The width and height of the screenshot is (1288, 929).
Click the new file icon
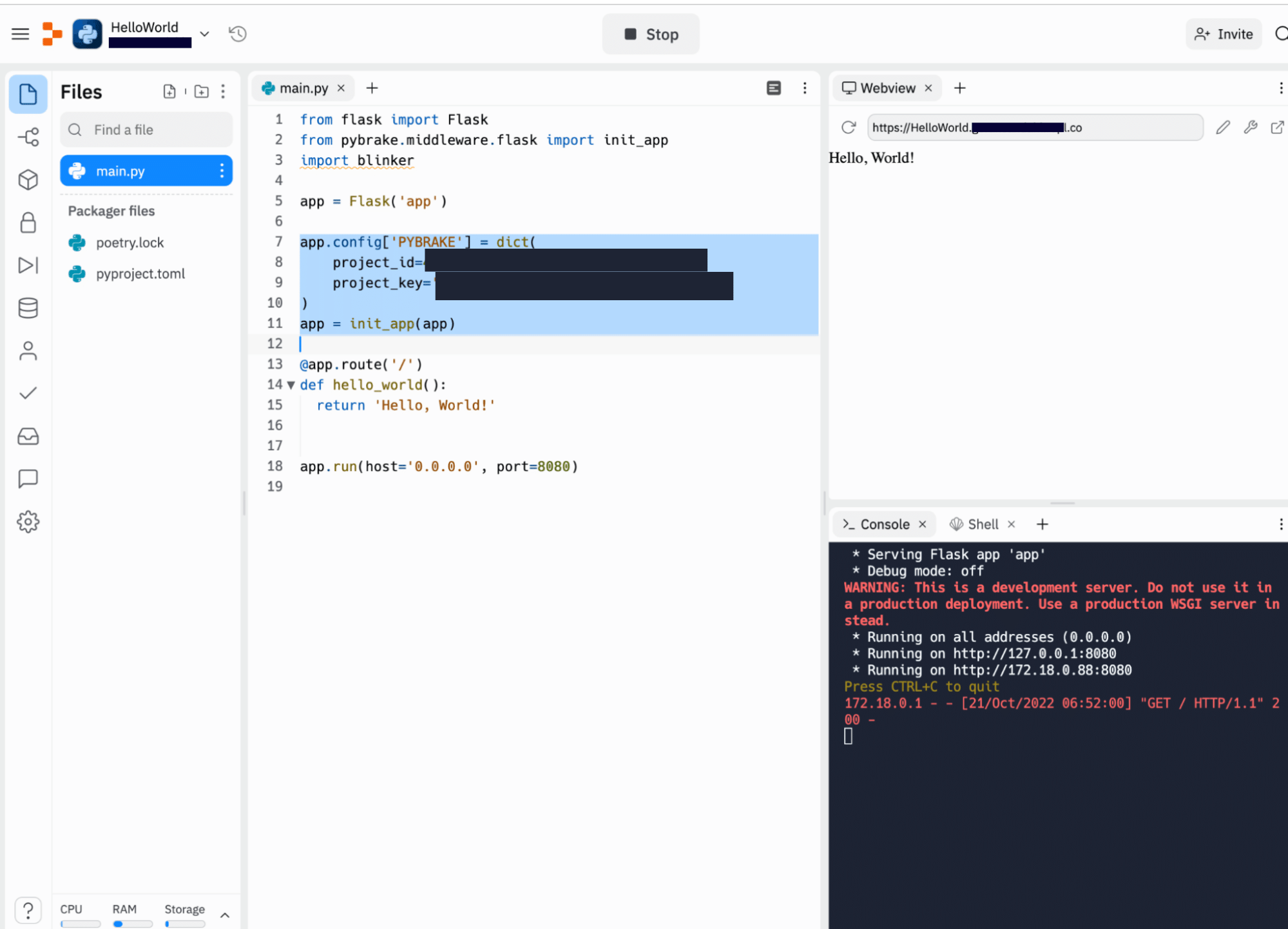(x=169, y=91)
